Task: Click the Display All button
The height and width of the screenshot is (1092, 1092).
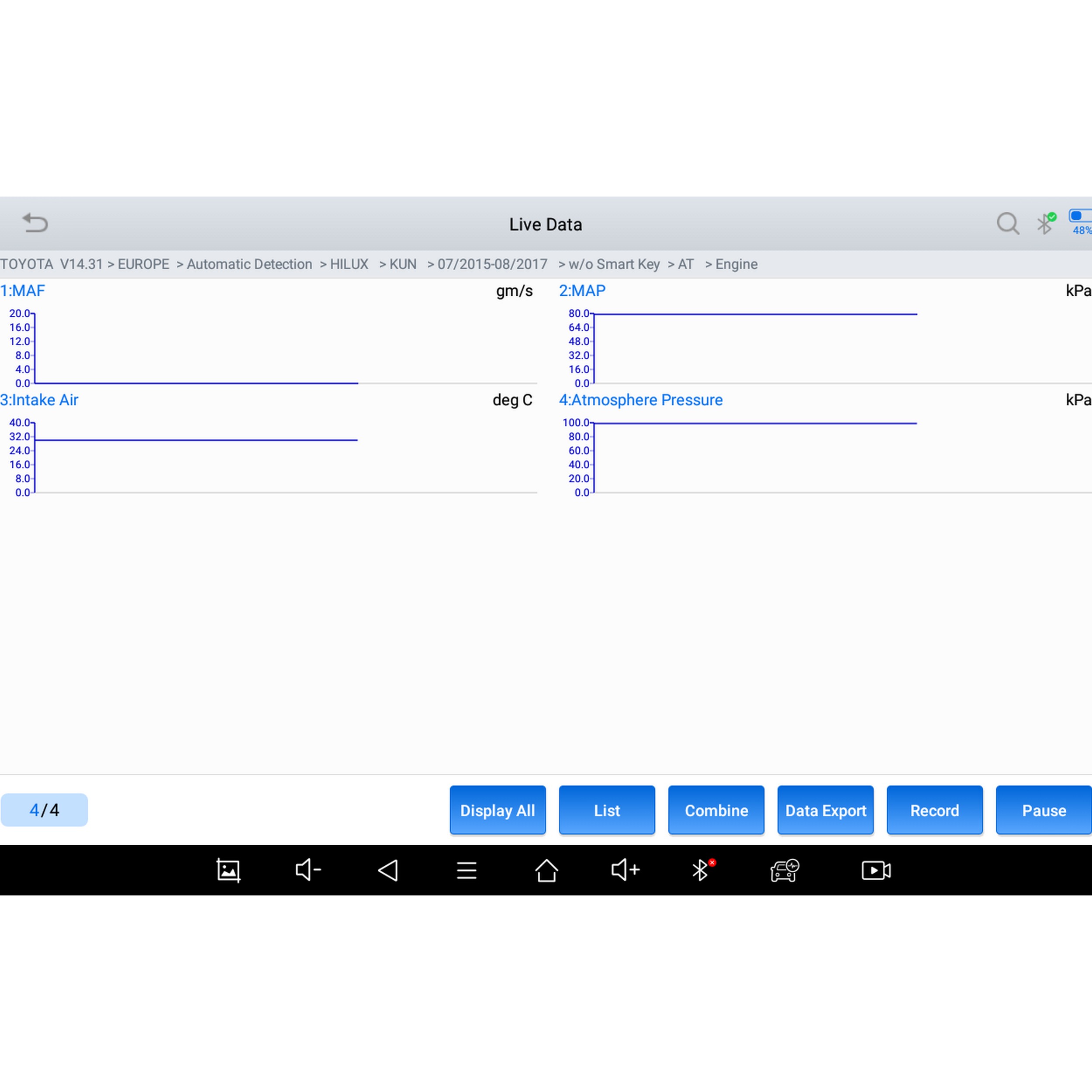Action: 498,810
